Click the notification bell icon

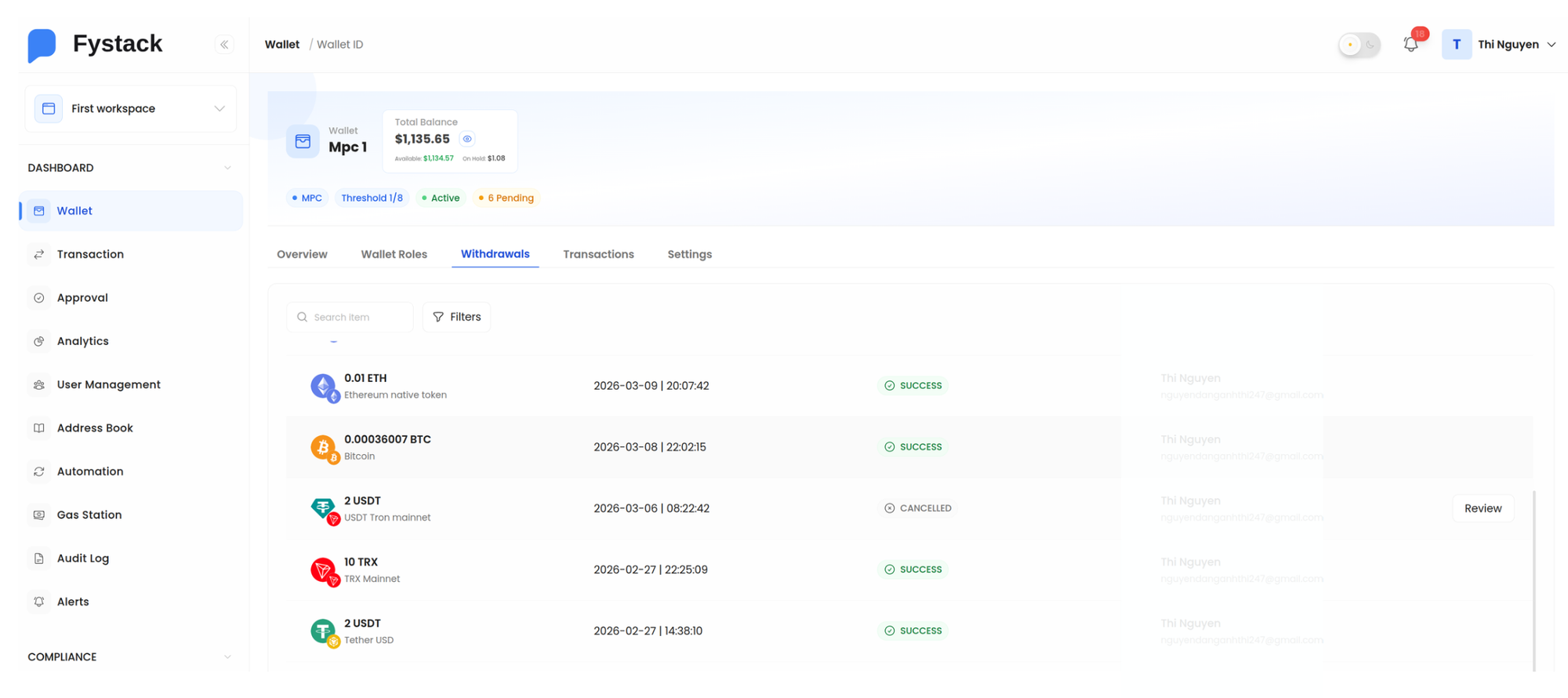(1410, 45)
